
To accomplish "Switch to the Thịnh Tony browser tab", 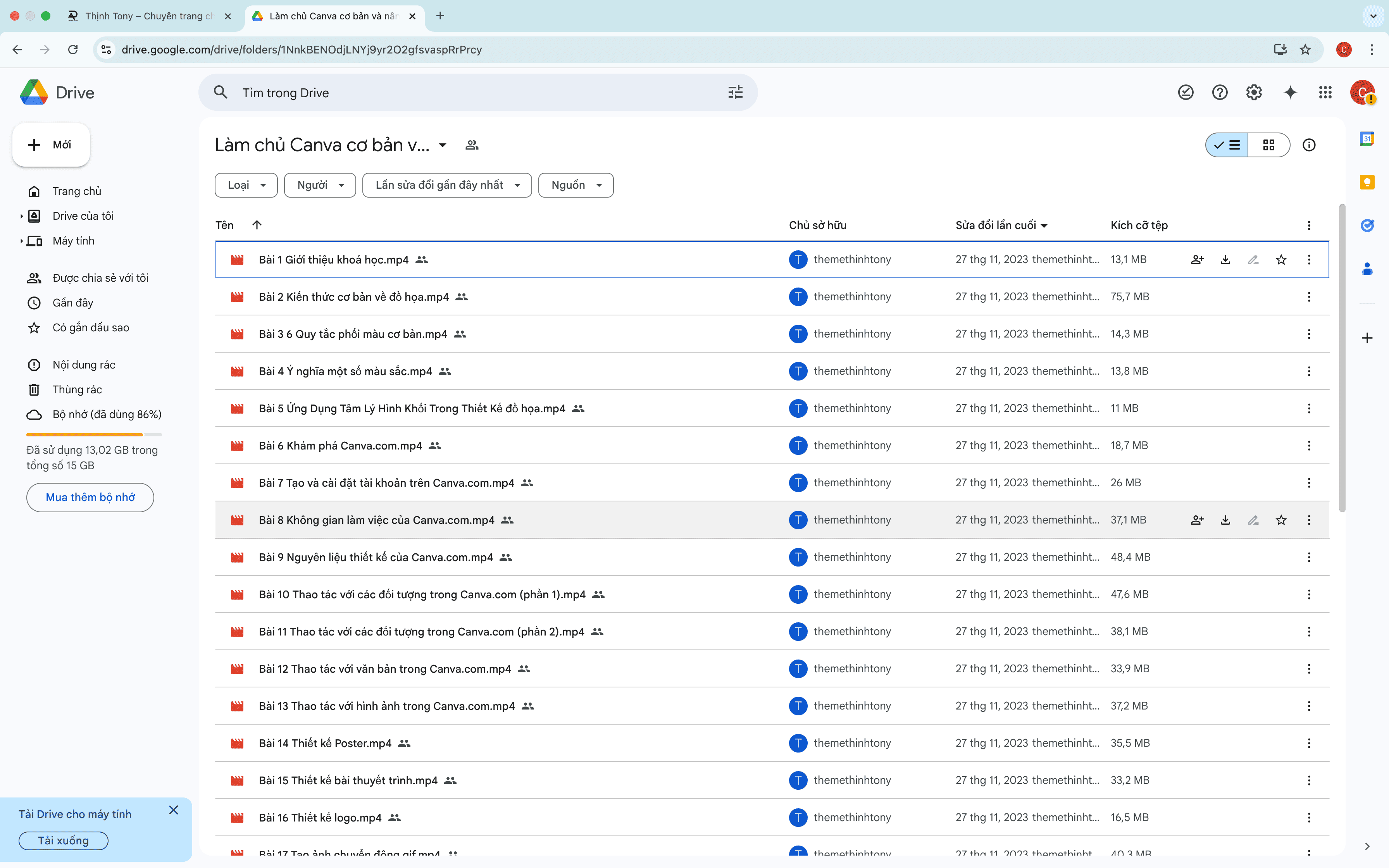I will point(148,16).
